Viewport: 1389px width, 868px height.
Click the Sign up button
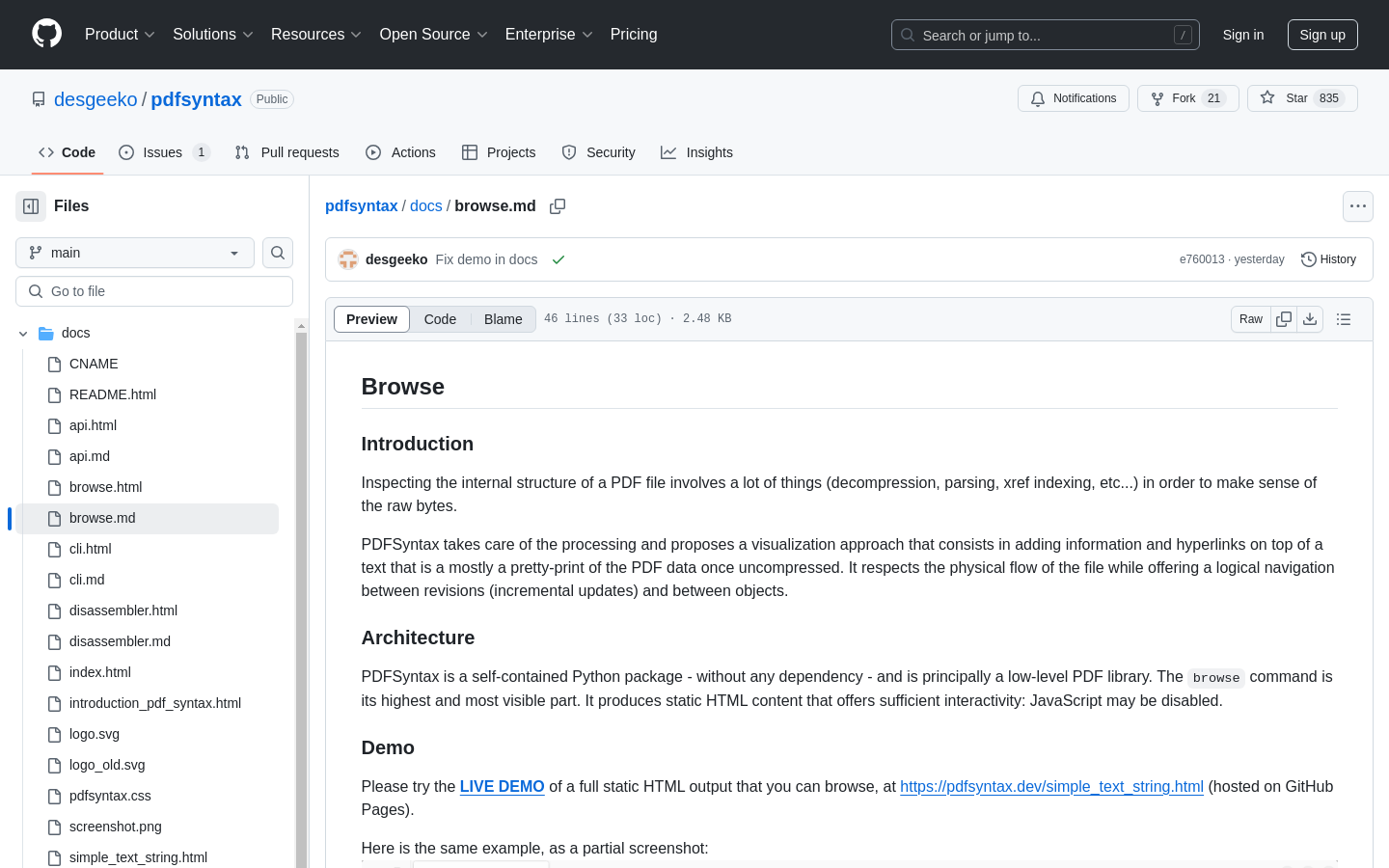[x=1322, y=35]
